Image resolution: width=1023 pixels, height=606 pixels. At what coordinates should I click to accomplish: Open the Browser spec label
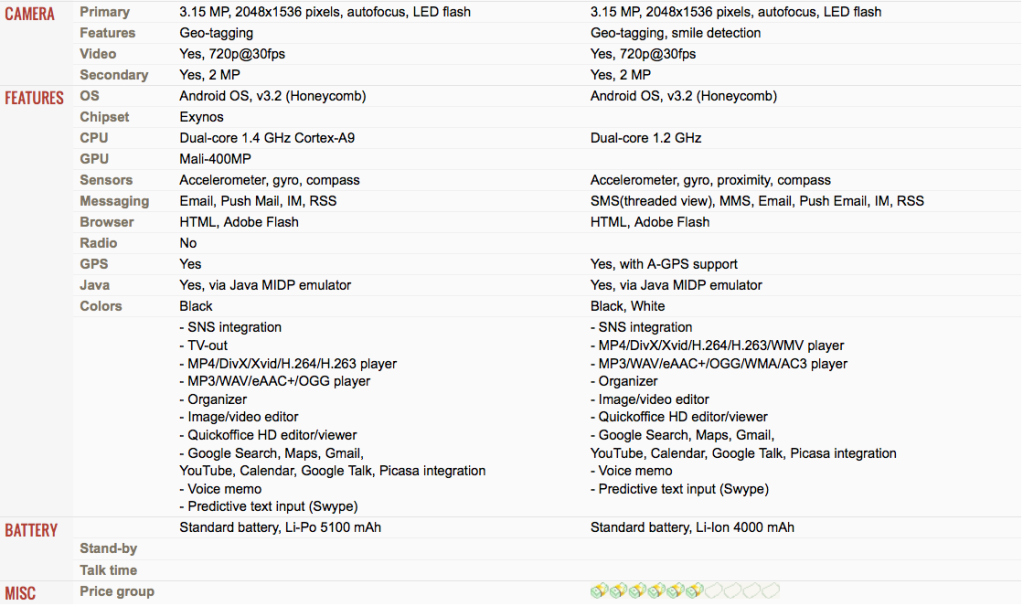coord(106,222)
